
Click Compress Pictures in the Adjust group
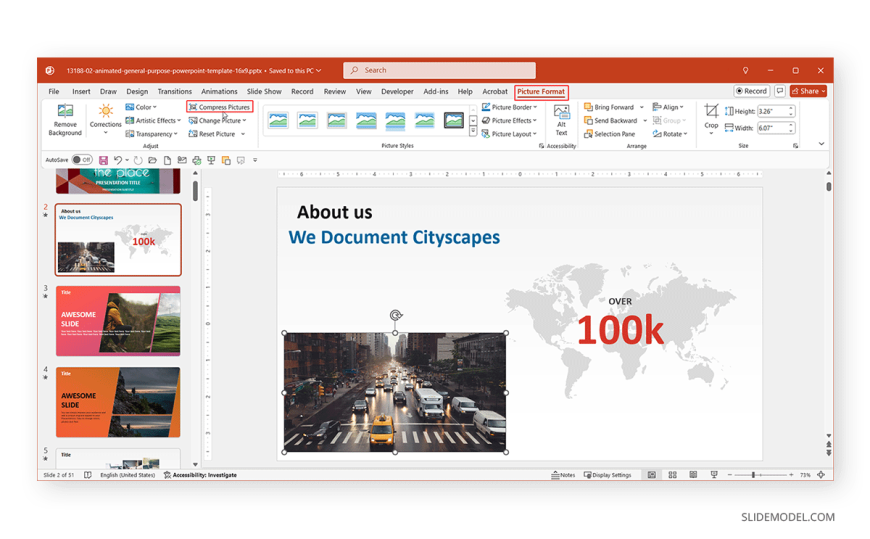[x=220, y=107]
